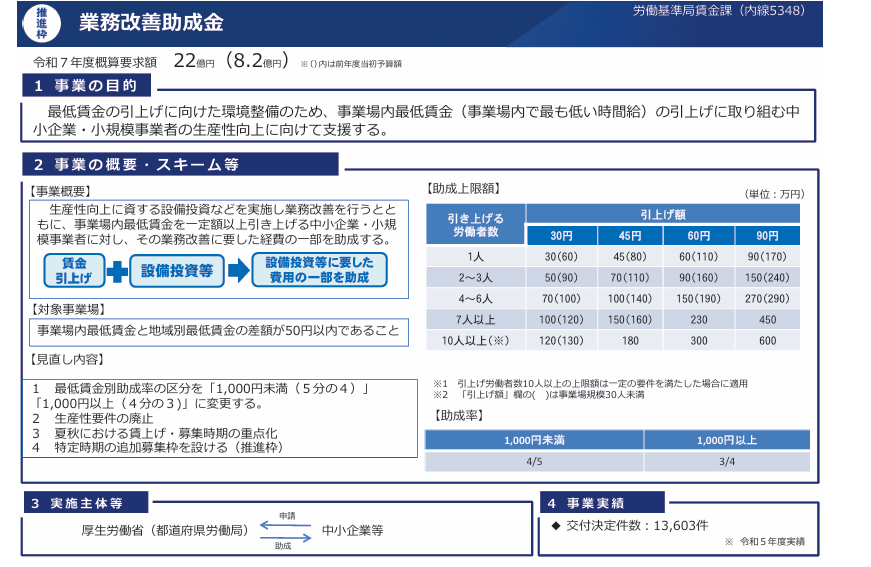Click the 90円 column header
This screenshot has width=871, height=567.
(x=767, y=236)
